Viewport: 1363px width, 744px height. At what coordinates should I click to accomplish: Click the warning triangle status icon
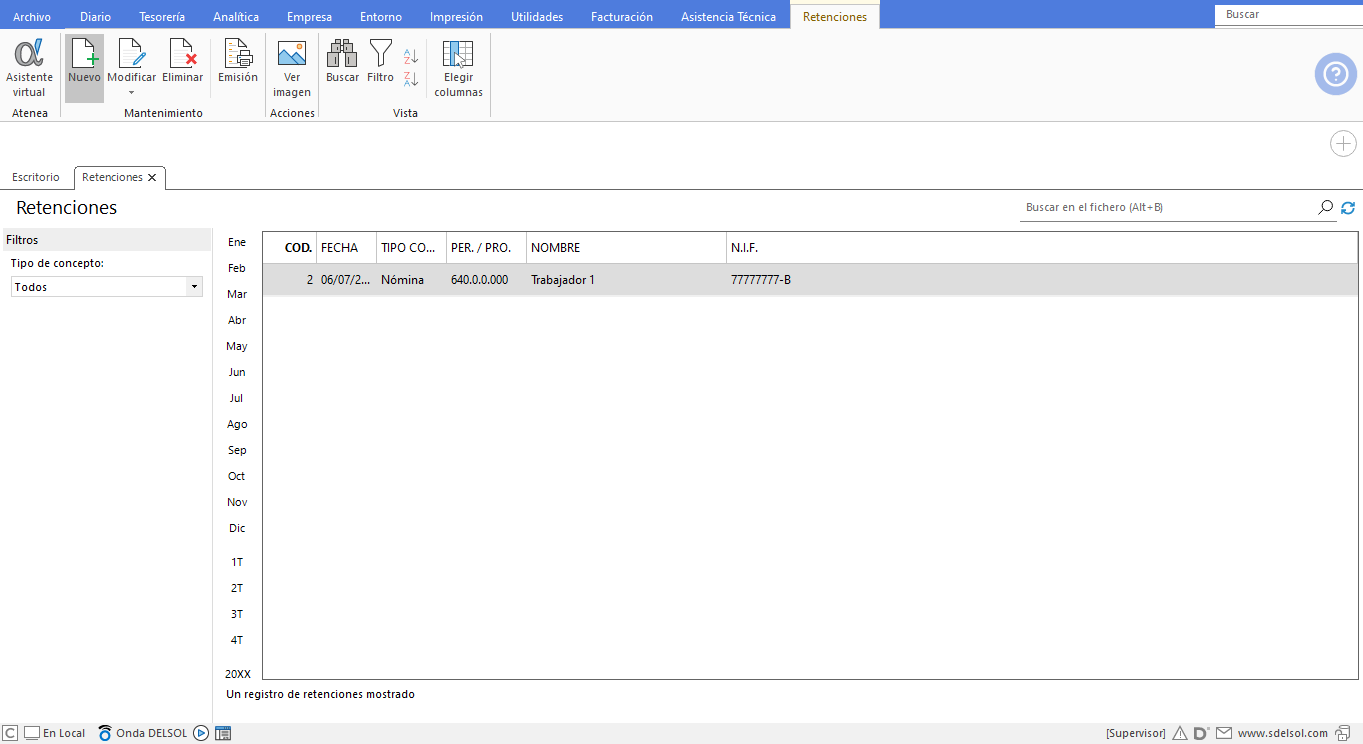coord(1179,733)
